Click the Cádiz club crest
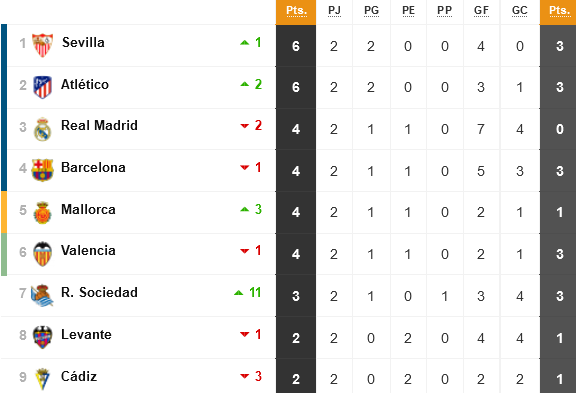 (42, 379)
